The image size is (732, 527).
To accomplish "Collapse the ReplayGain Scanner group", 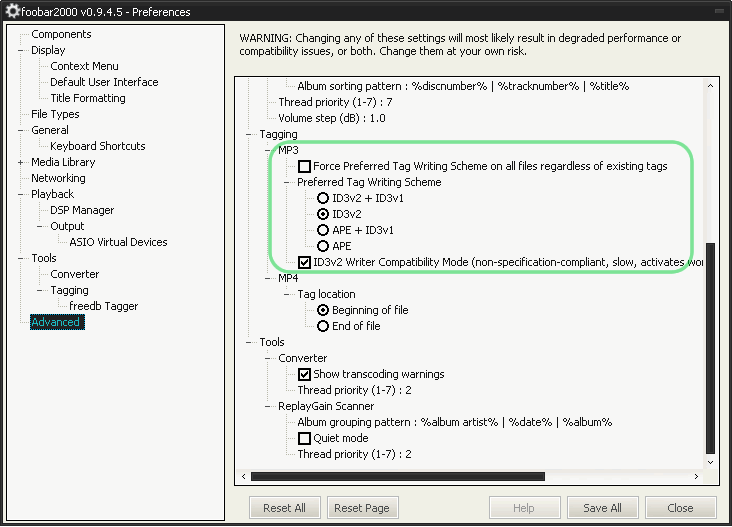I will coord(267,406).
